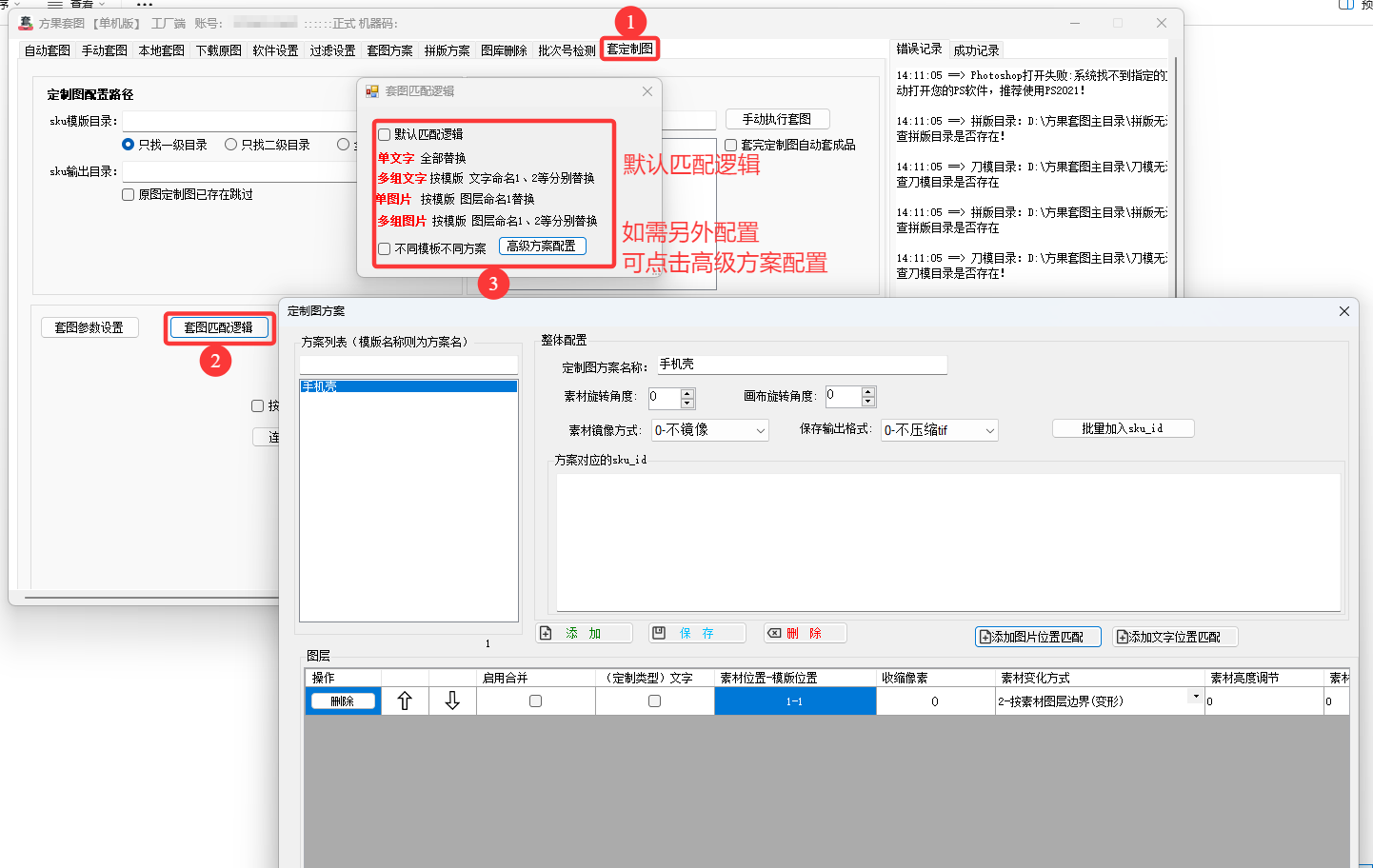
Task: Show the 错误记录 log tab
Action: [x=919, y=49]
